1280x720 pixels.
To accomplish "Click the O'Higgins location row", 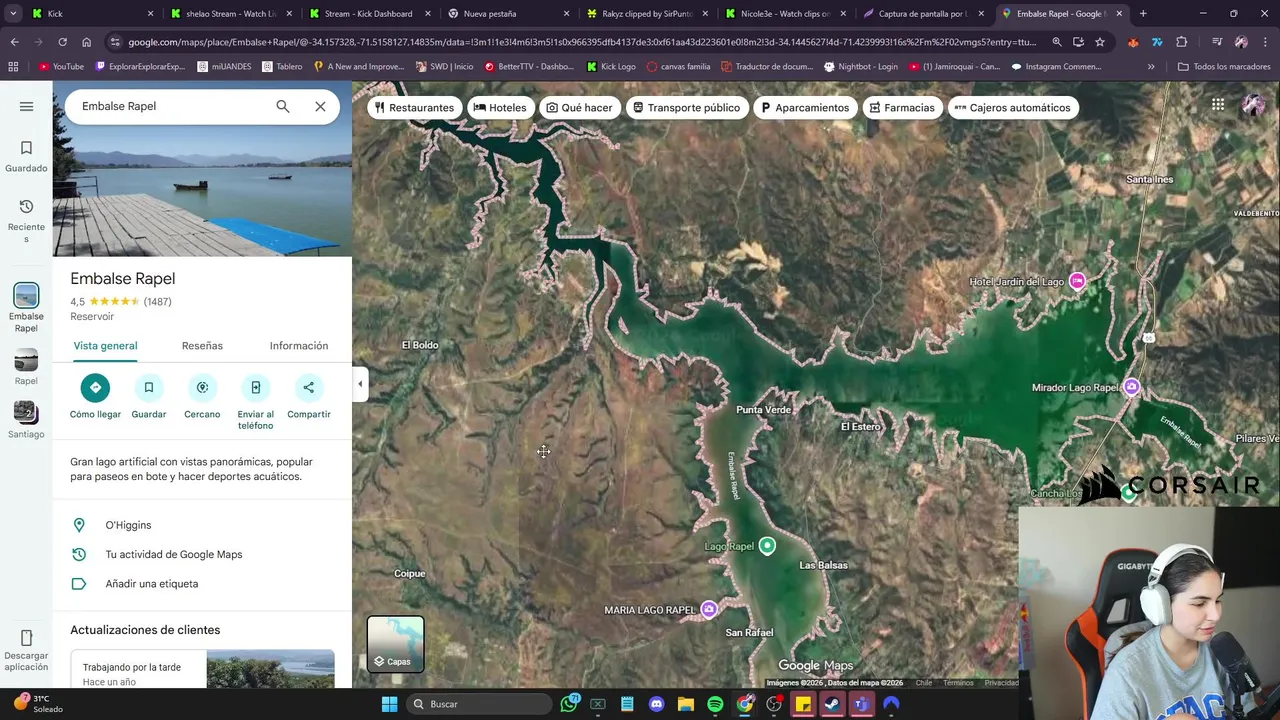I will (202, 525).
